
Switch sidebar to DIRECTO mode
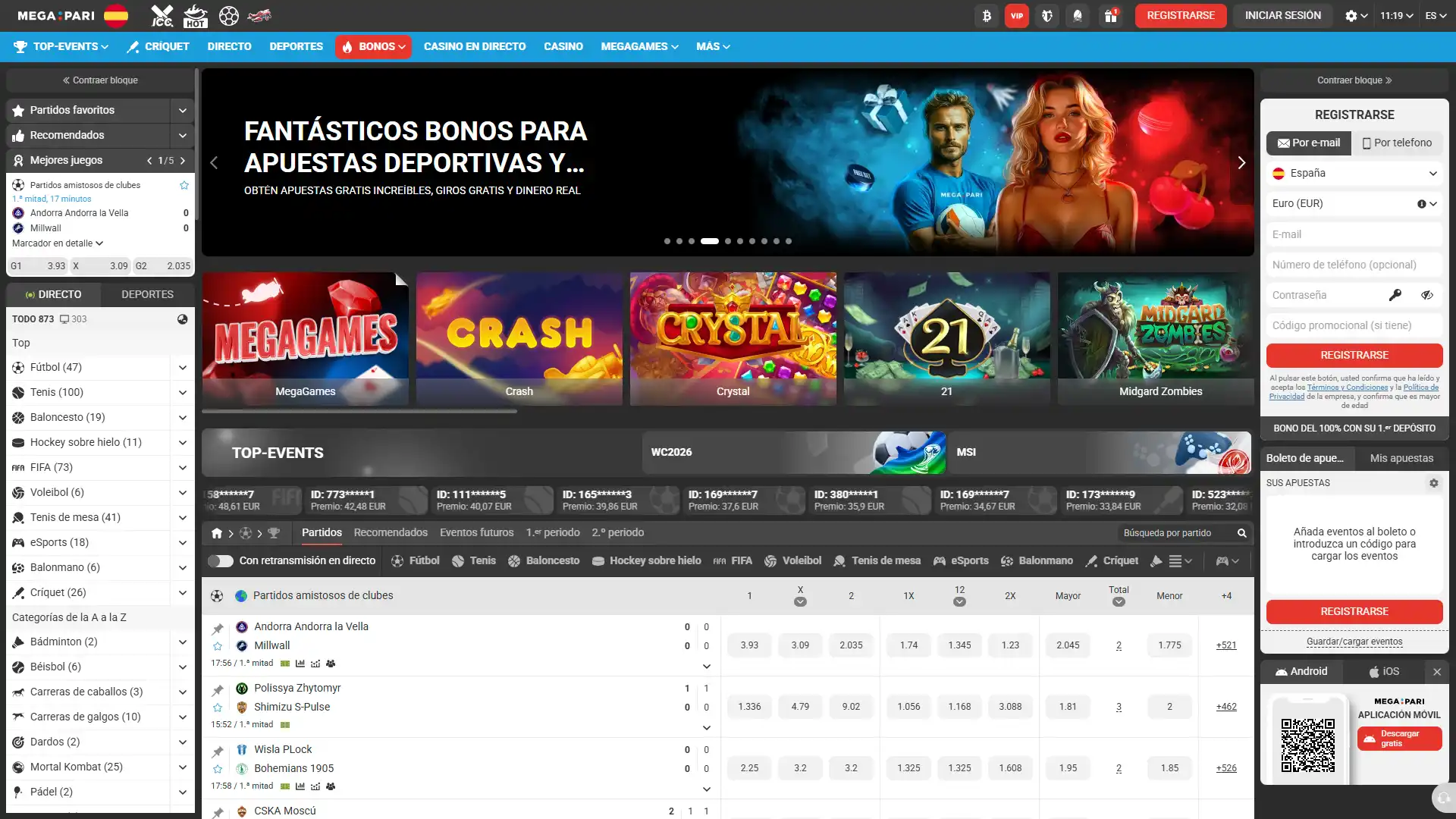(53, 294)
